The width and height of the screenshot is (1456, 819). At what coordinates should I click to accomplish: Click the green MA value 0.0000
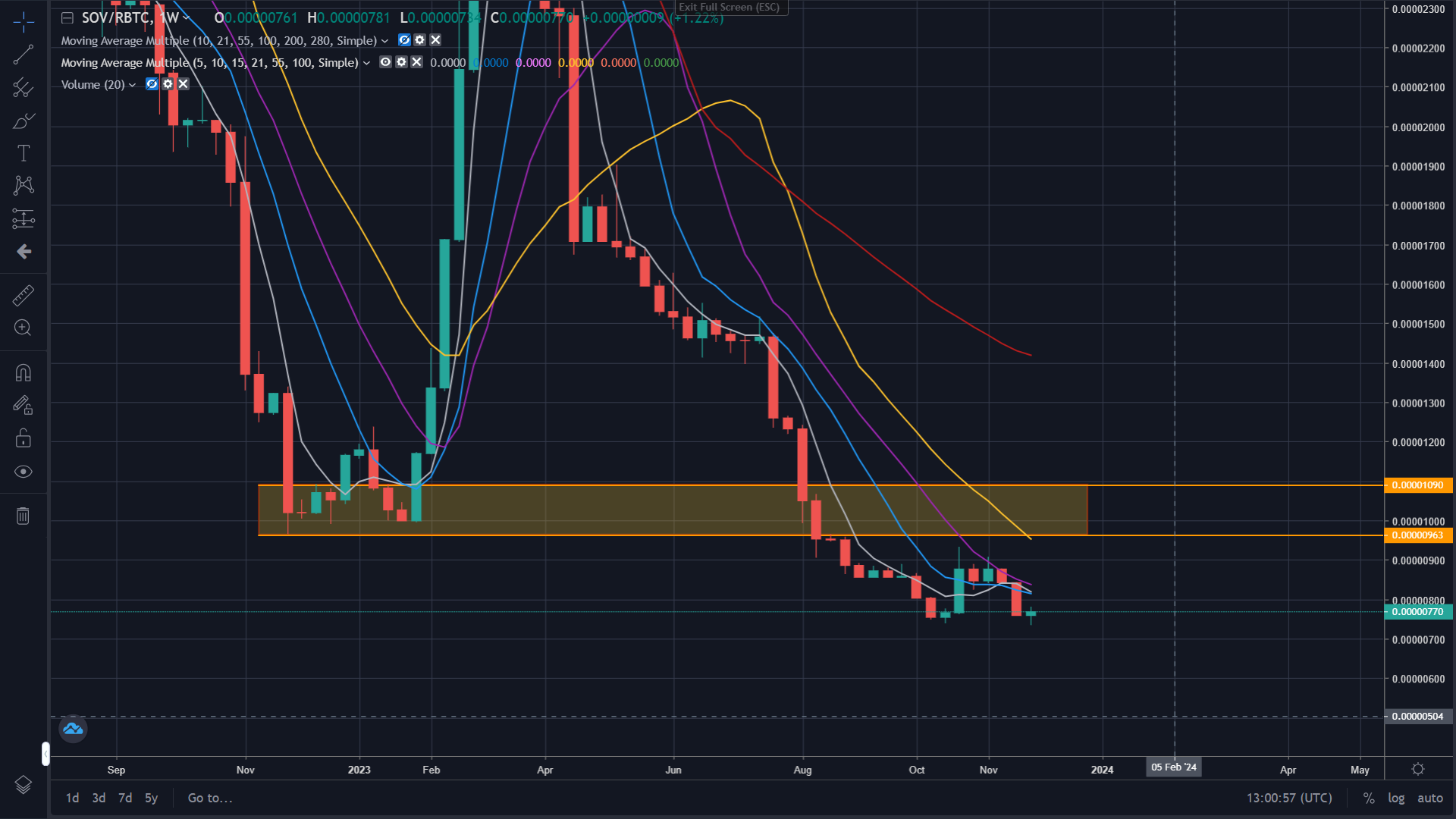[661, 63]
